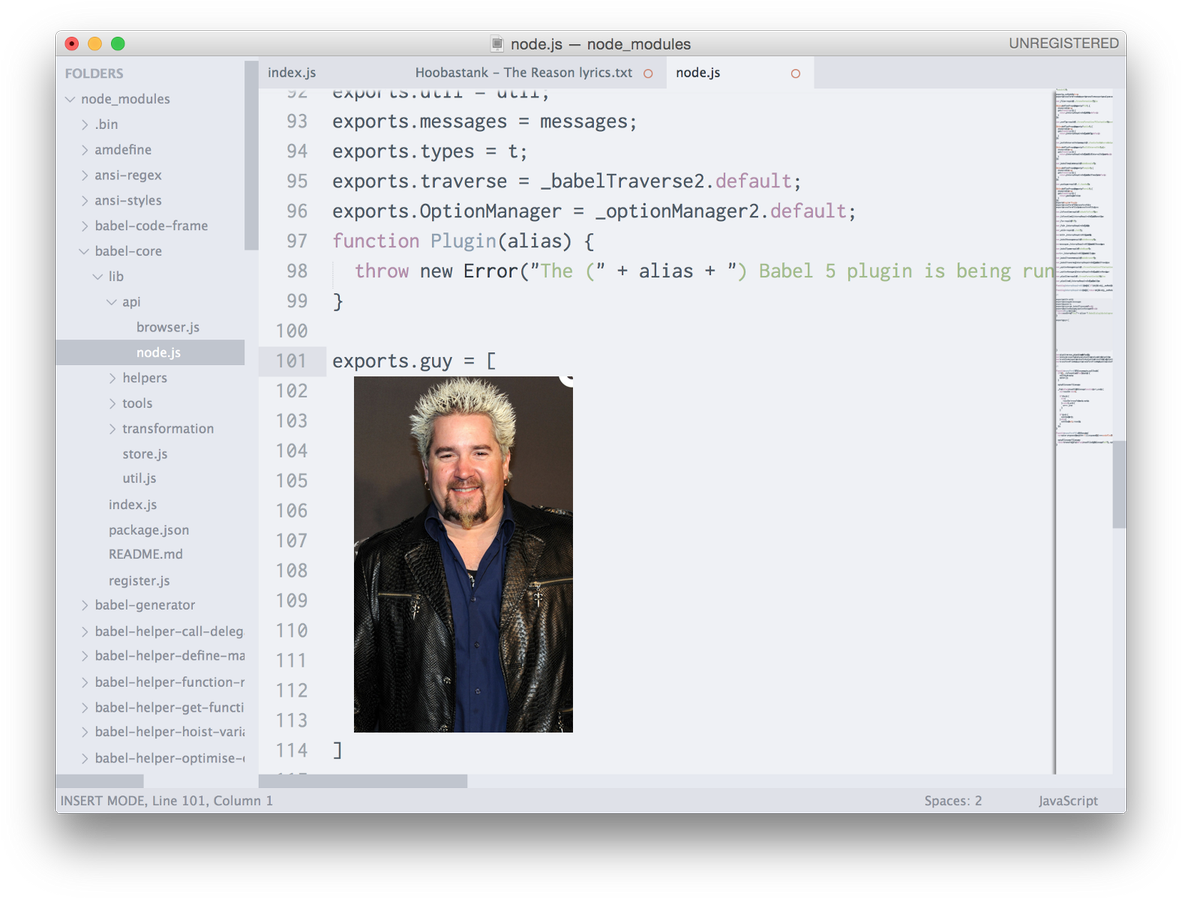The image size is (1181, 898).
Task: Click the exports.guy = [ line
Action: pos(414,362)
